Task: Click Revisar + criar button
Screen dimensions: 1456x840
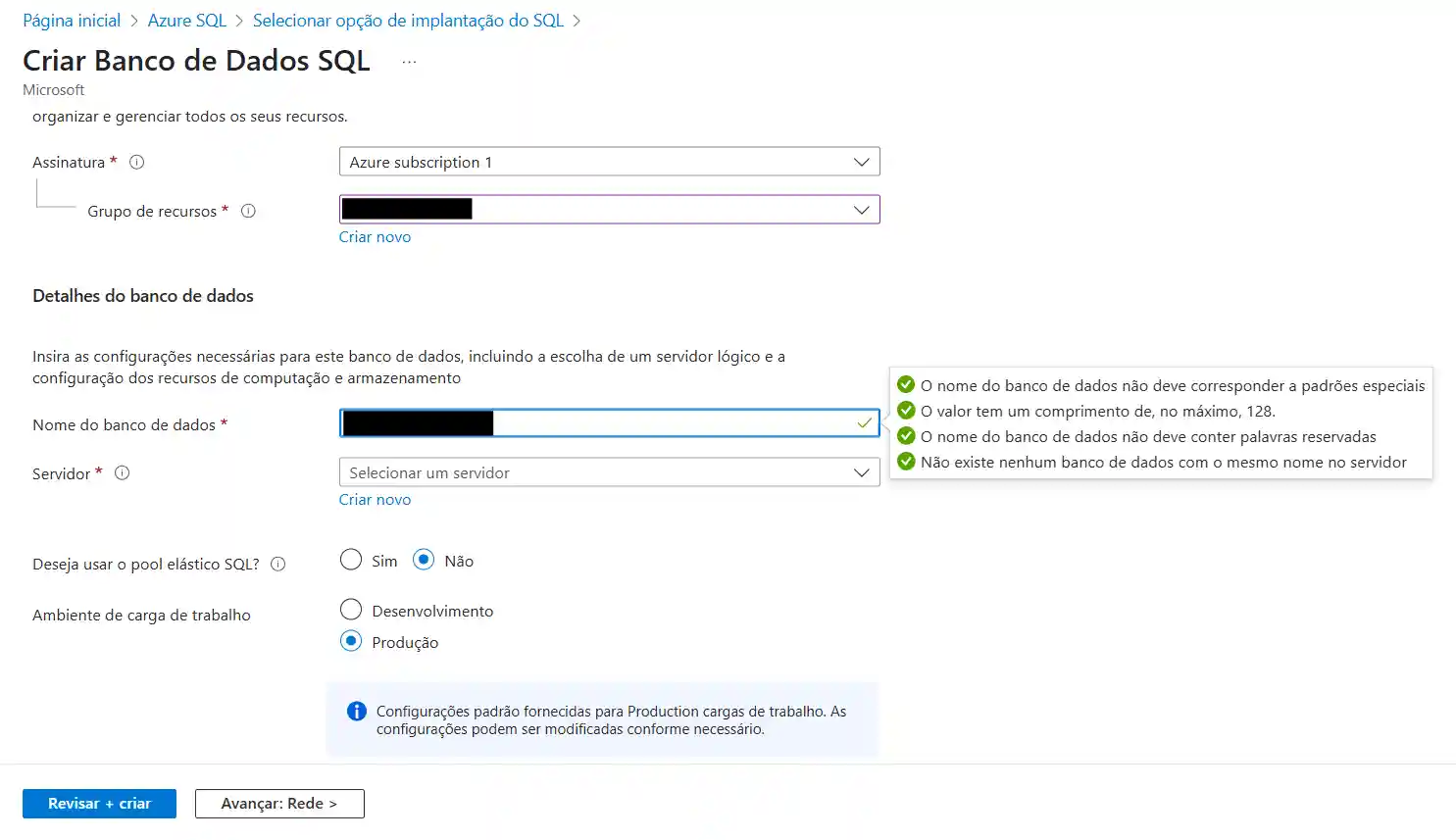Action: [x=98, y=803]
